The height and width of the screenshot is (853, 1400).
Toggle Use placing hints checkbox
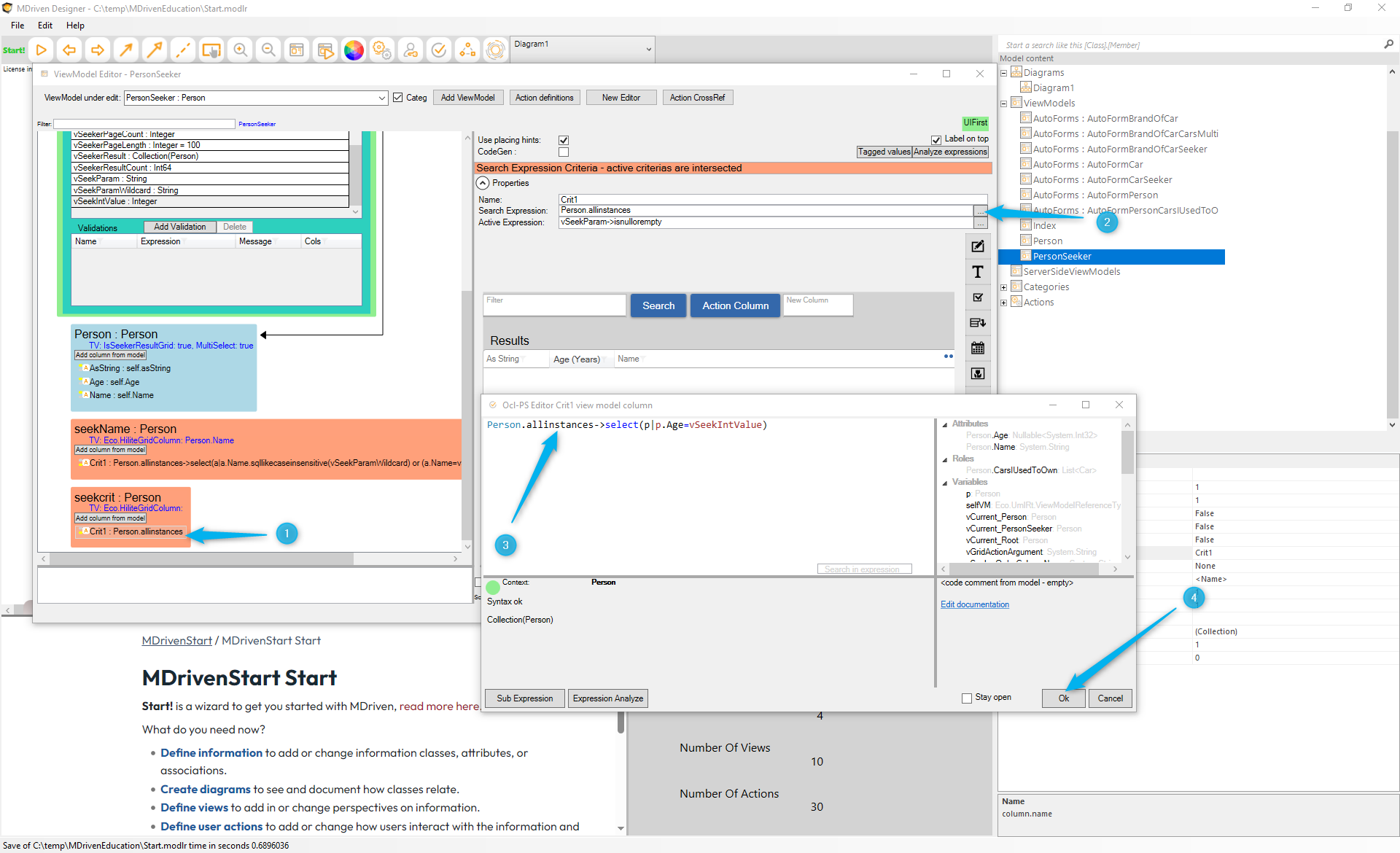[564, 140]
